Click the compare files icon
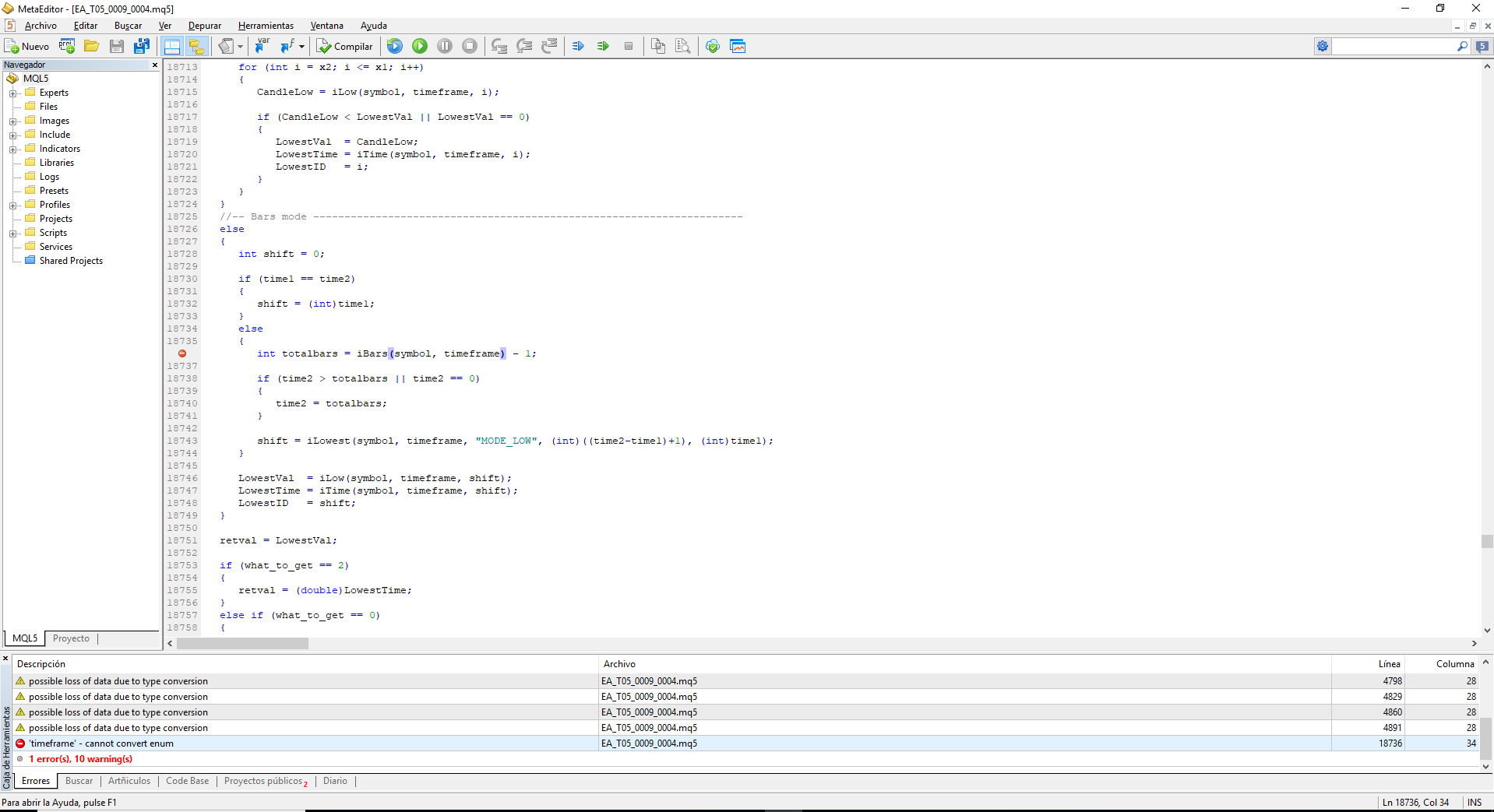 click(658, 47)
